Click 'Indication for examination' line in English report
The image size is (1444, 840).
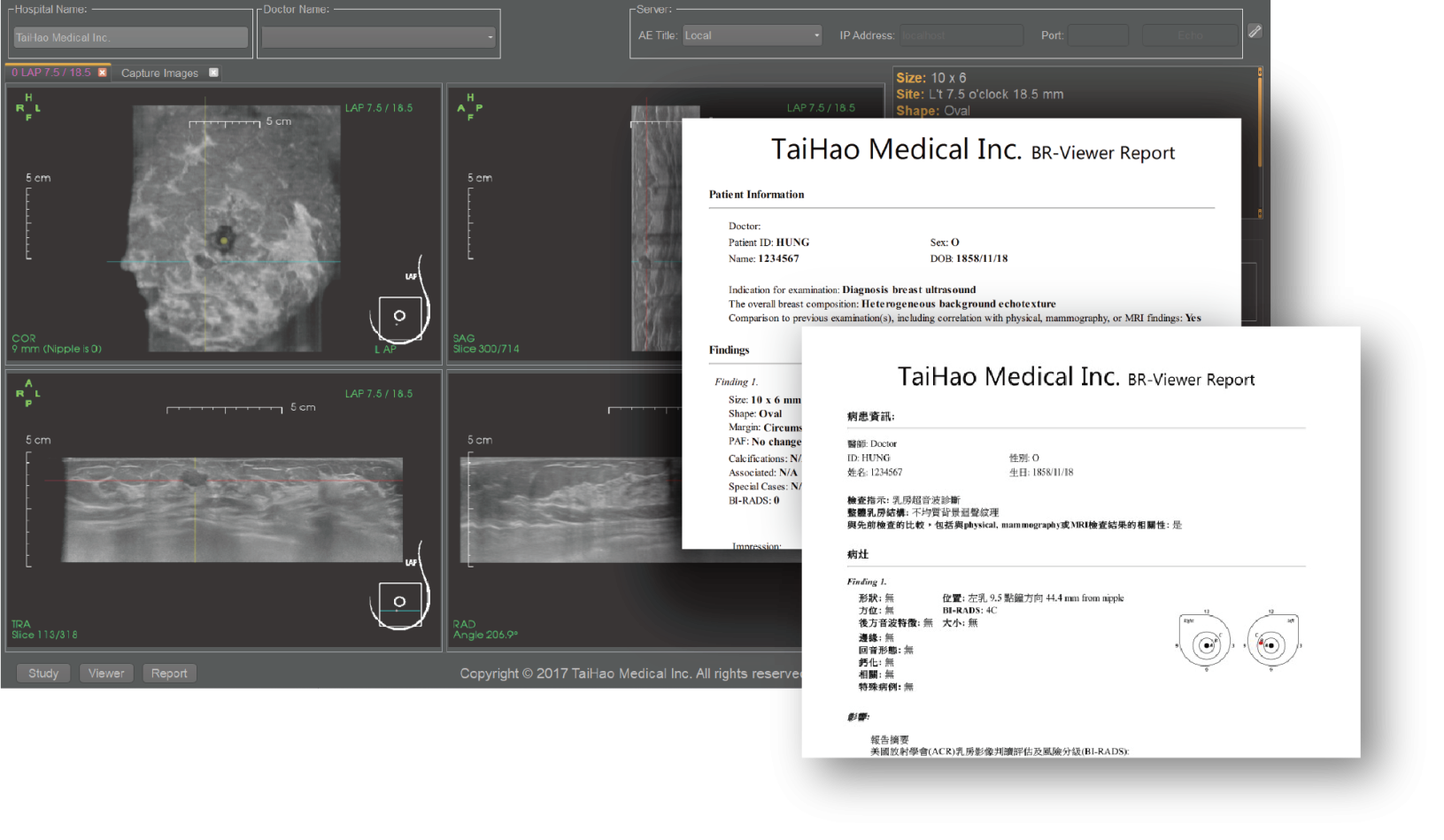[852, 290]
